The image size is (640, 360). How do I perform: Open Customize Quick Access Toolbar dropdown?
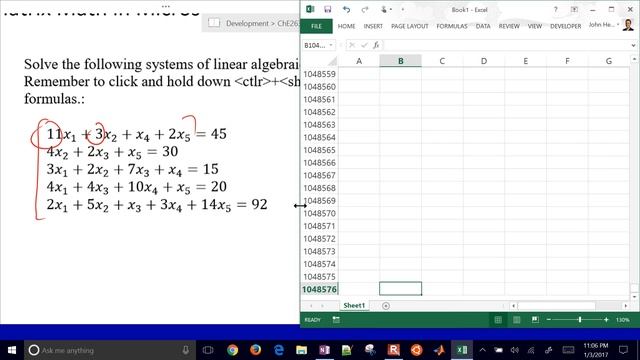coord(402,9)
